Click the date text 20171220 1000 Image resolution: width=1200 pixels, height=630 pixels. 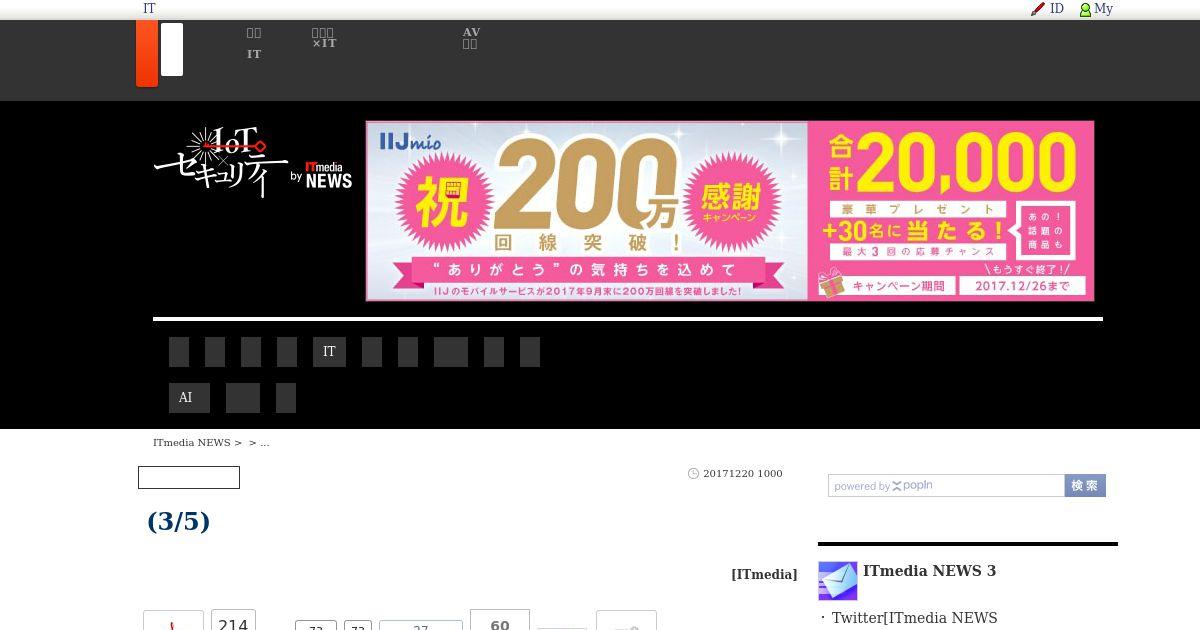click(x=743, y=474)
